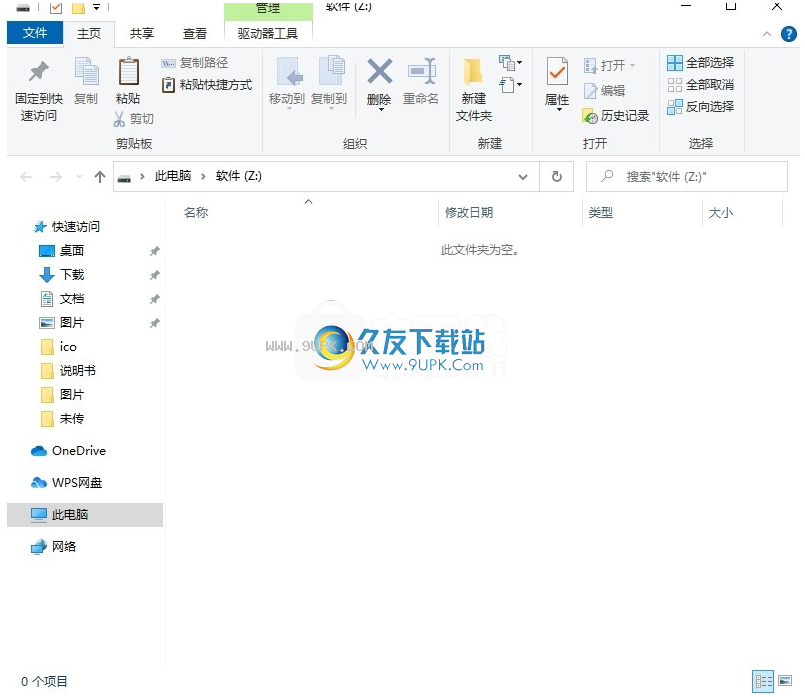Switch to large icons view
805x697 pixels.
(785, 682)
